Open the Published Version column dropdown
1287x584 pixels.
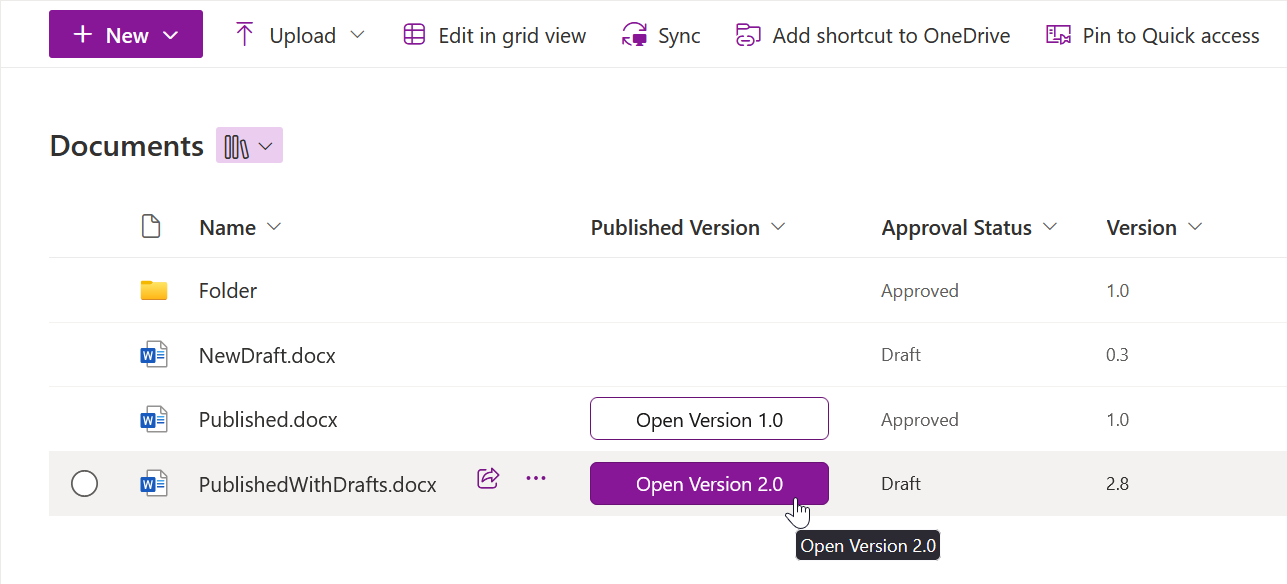pyautogui.click(x=778, y=227)
